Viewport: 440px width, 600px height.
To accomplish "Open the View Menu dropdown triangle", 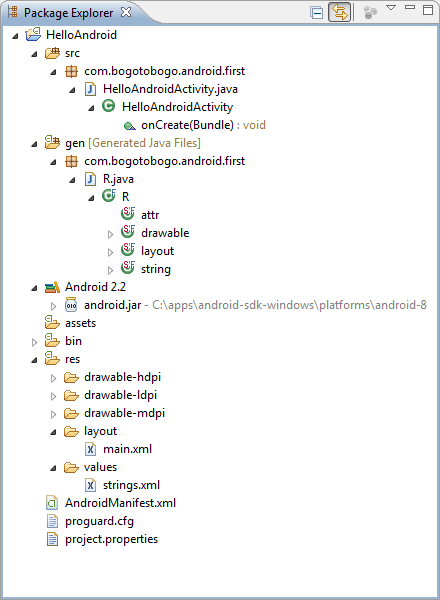I will [391, 8].
